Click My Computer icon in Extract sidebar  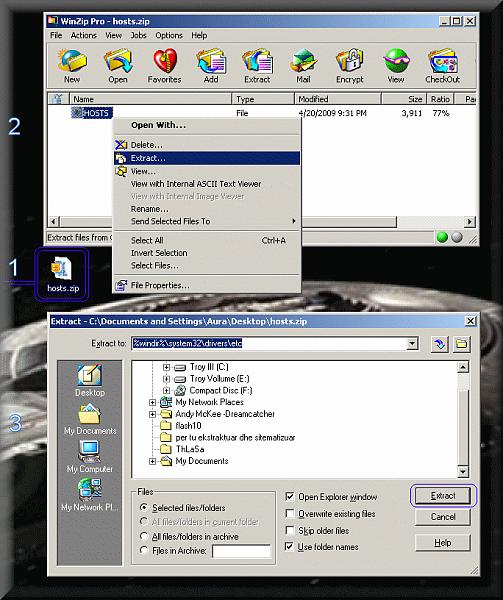pyautogui.click(x=90, y=457)
